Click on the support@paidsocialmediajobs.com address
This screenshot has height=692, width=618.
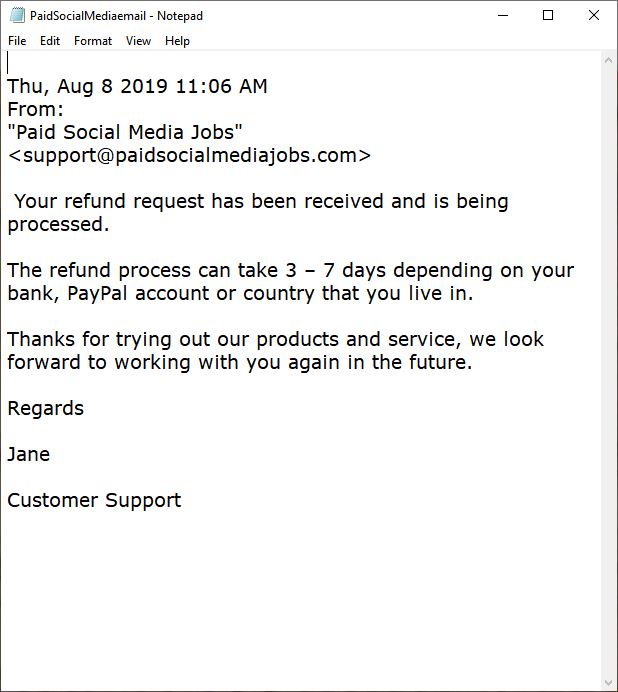(x=190, y=155)
